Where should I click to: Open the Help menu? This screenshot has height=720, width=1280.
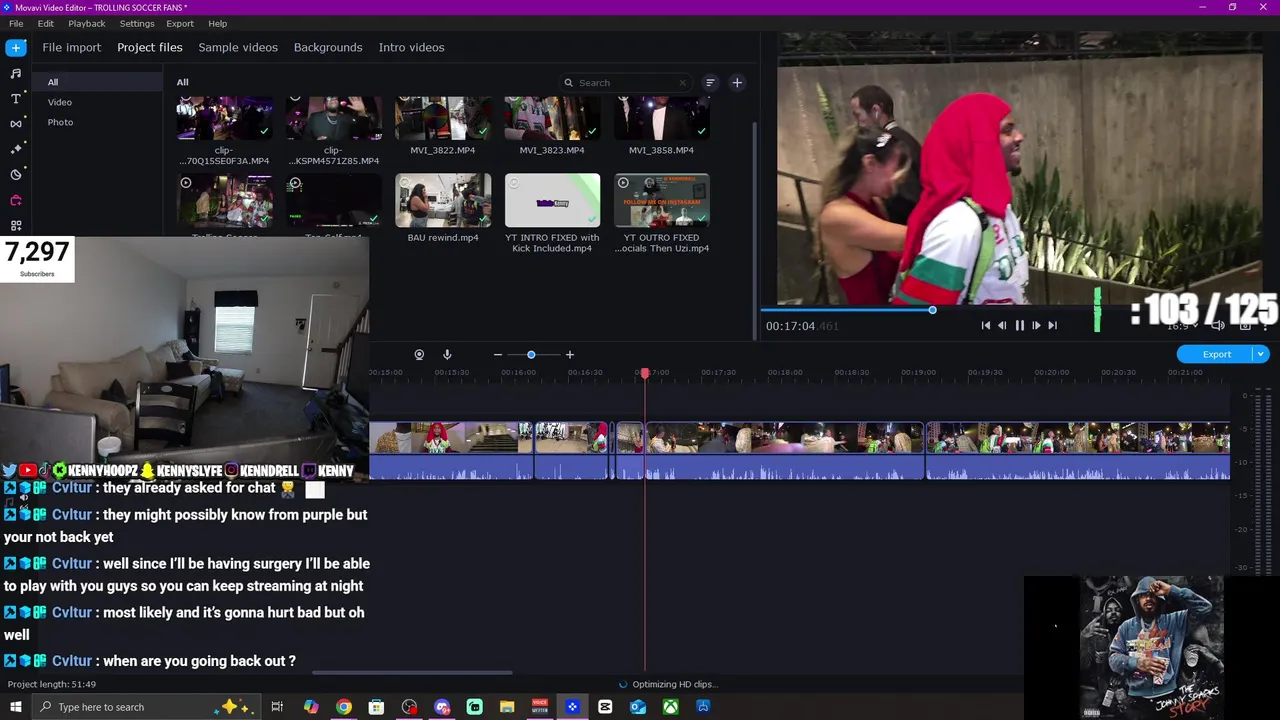pos(218,23)
